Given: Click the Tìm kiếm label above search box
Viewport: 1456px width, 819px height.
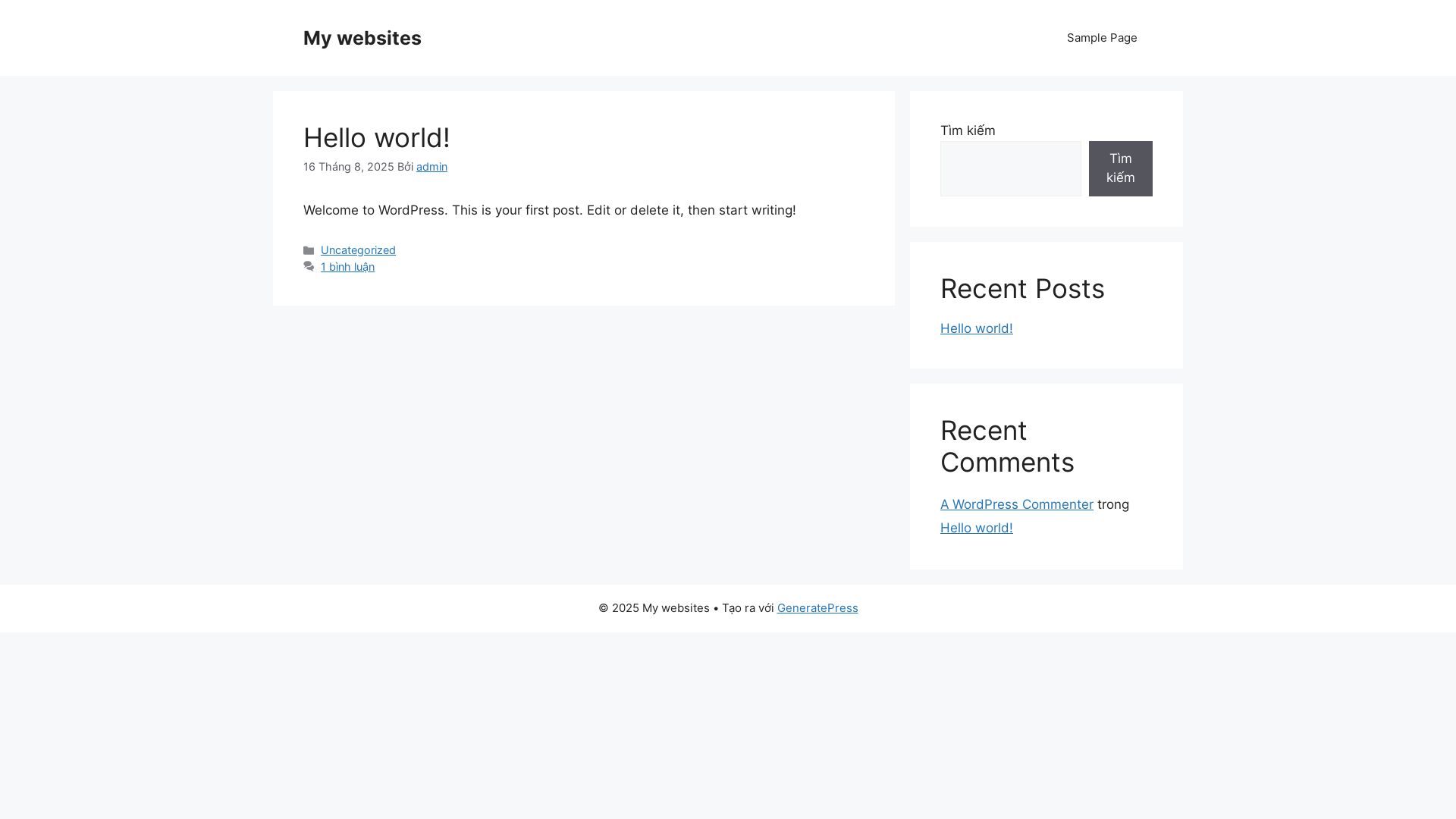Looking at the screenshot, I should [x=968, y=130].
